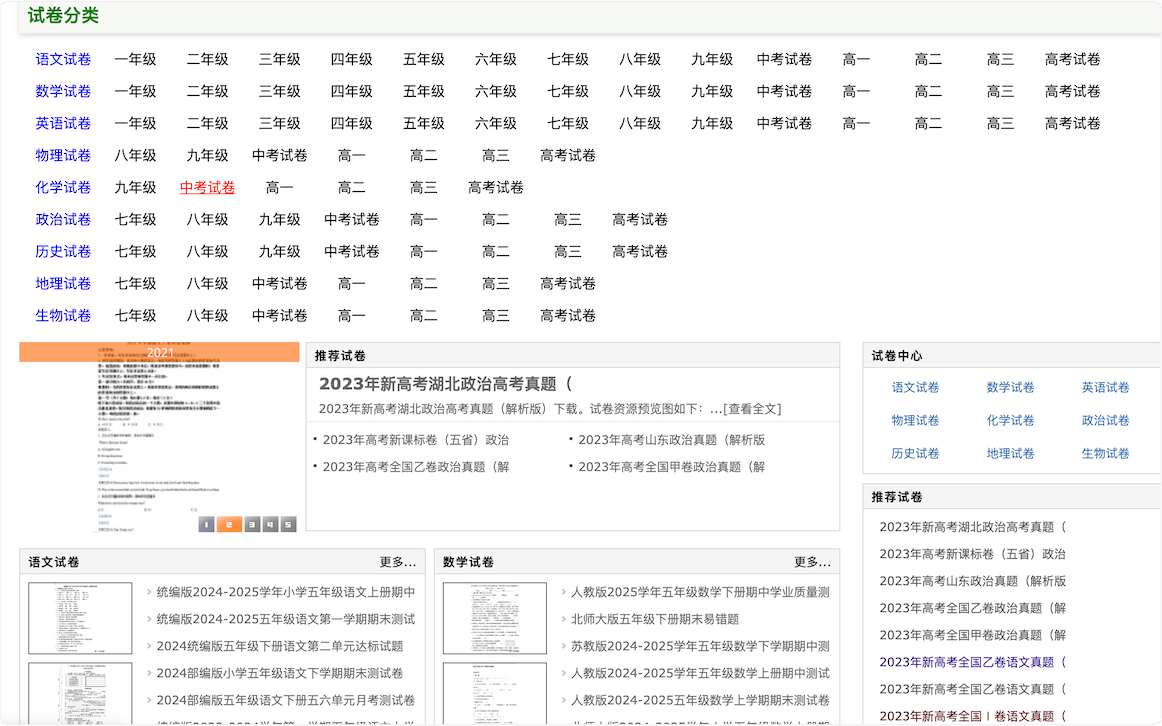Open the 历史试卷 category link in the top section

63,251
